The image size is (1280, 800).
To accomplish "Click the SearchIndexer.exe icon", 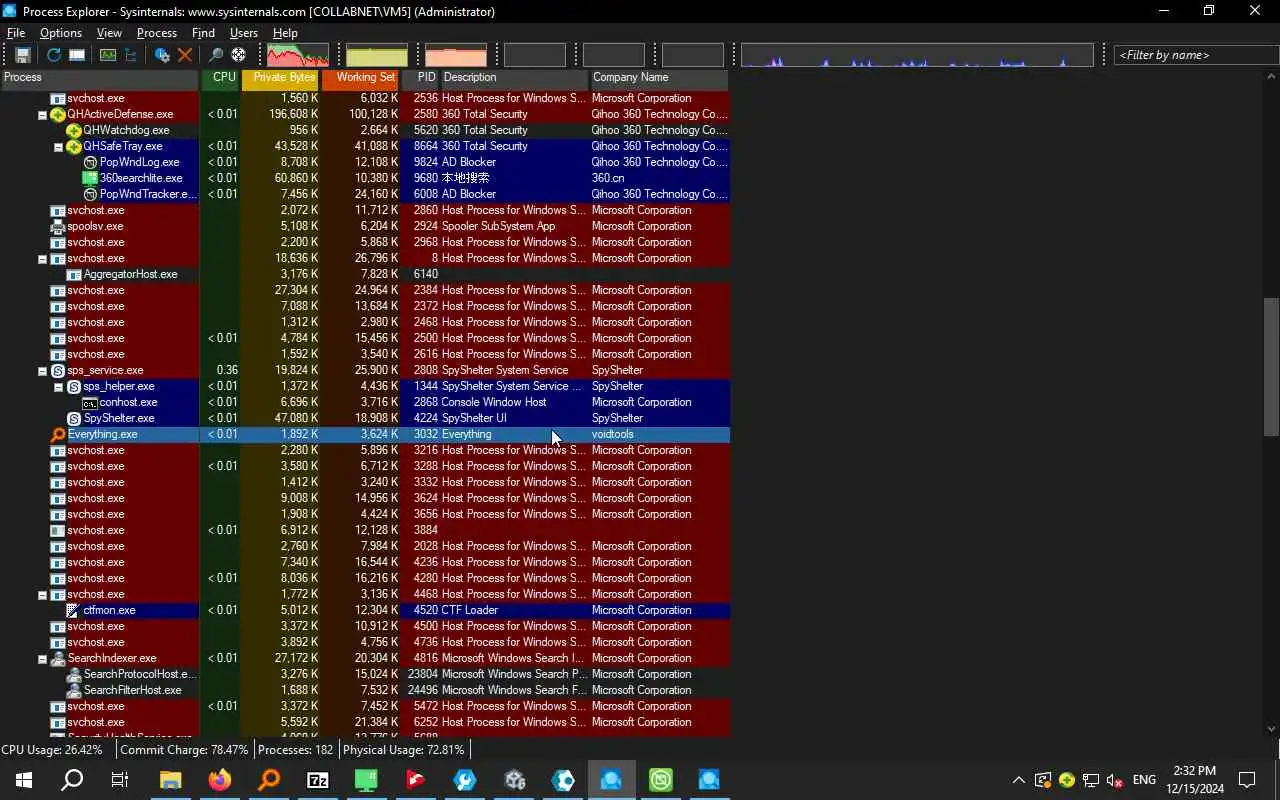I will pyautogui.click(x=58, y=658).
